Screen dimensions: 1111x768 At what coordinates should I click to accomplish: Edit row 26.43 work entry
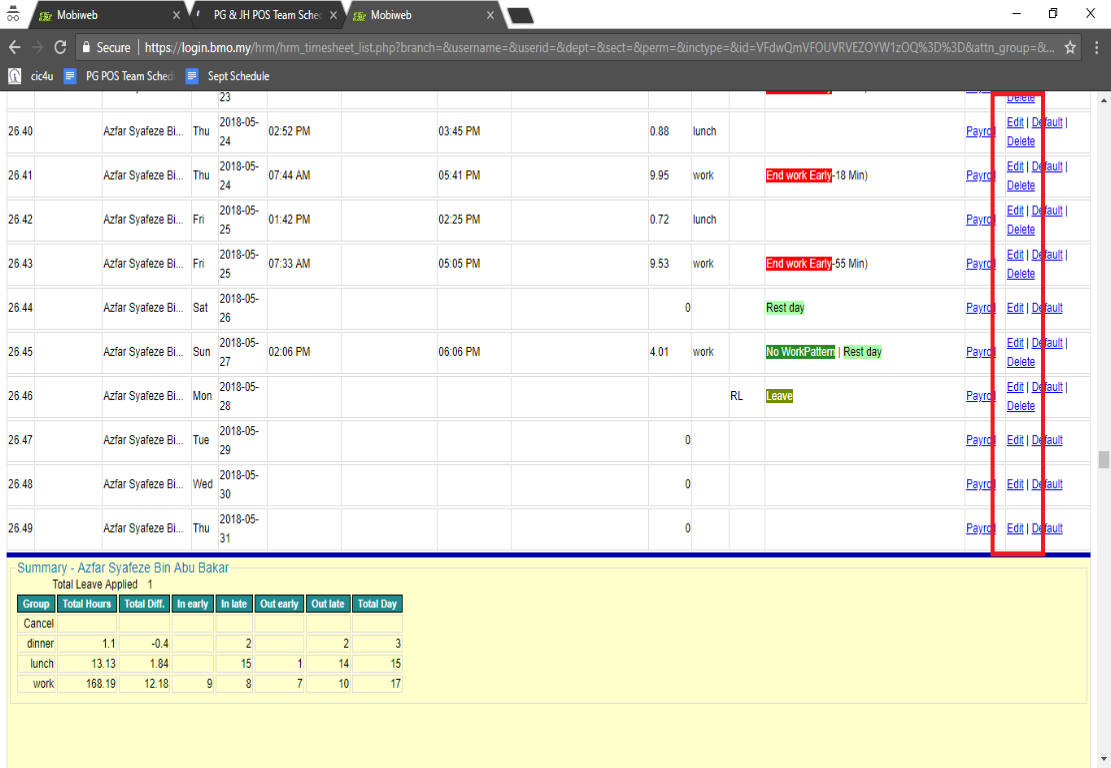[1015, 254]
